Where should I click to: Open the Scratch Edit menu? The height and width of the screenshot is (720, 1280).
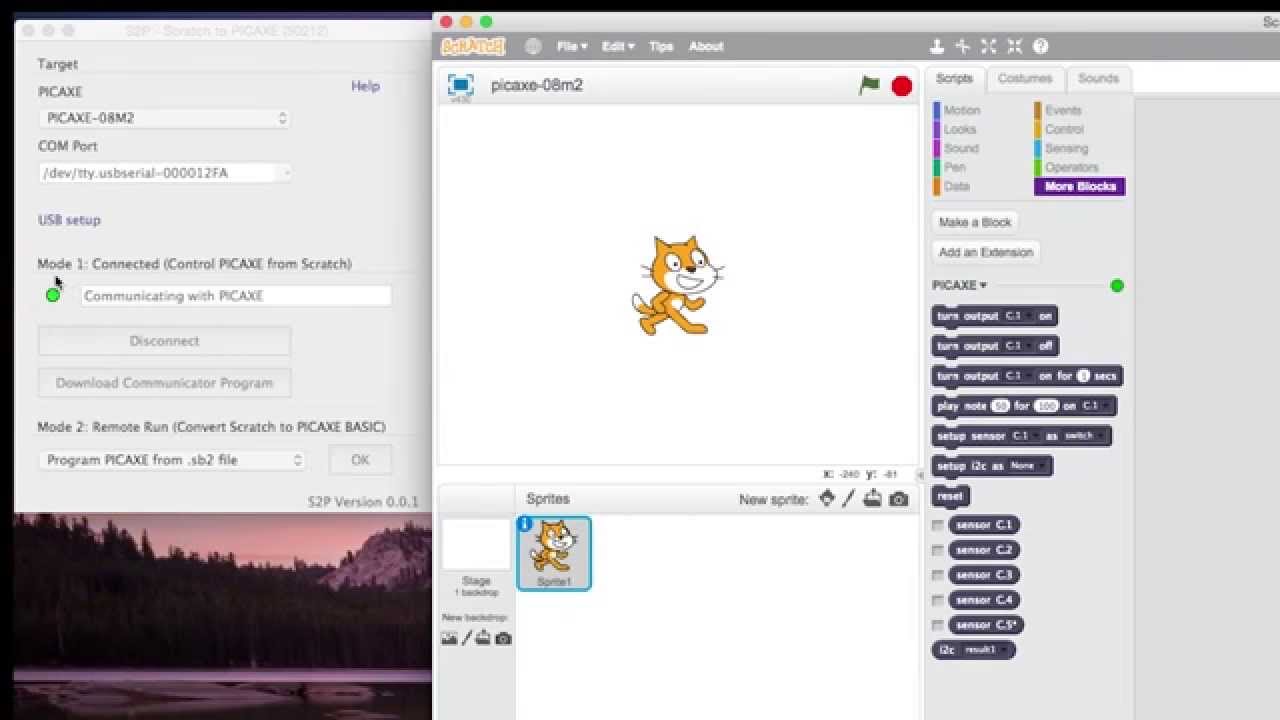(x=618, y=46)
